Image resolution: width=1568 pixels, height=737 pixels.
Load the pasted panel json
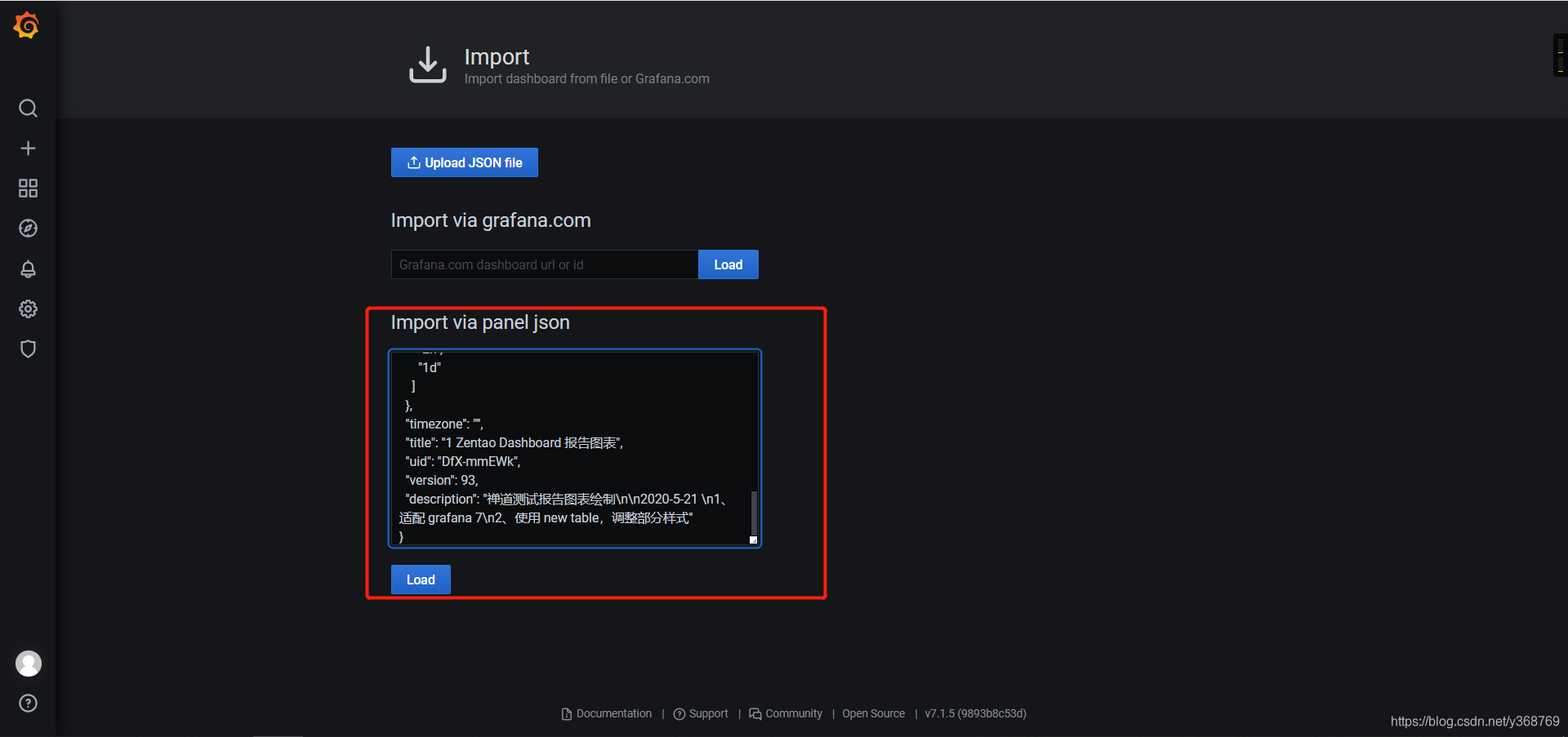tap(421, 579)
